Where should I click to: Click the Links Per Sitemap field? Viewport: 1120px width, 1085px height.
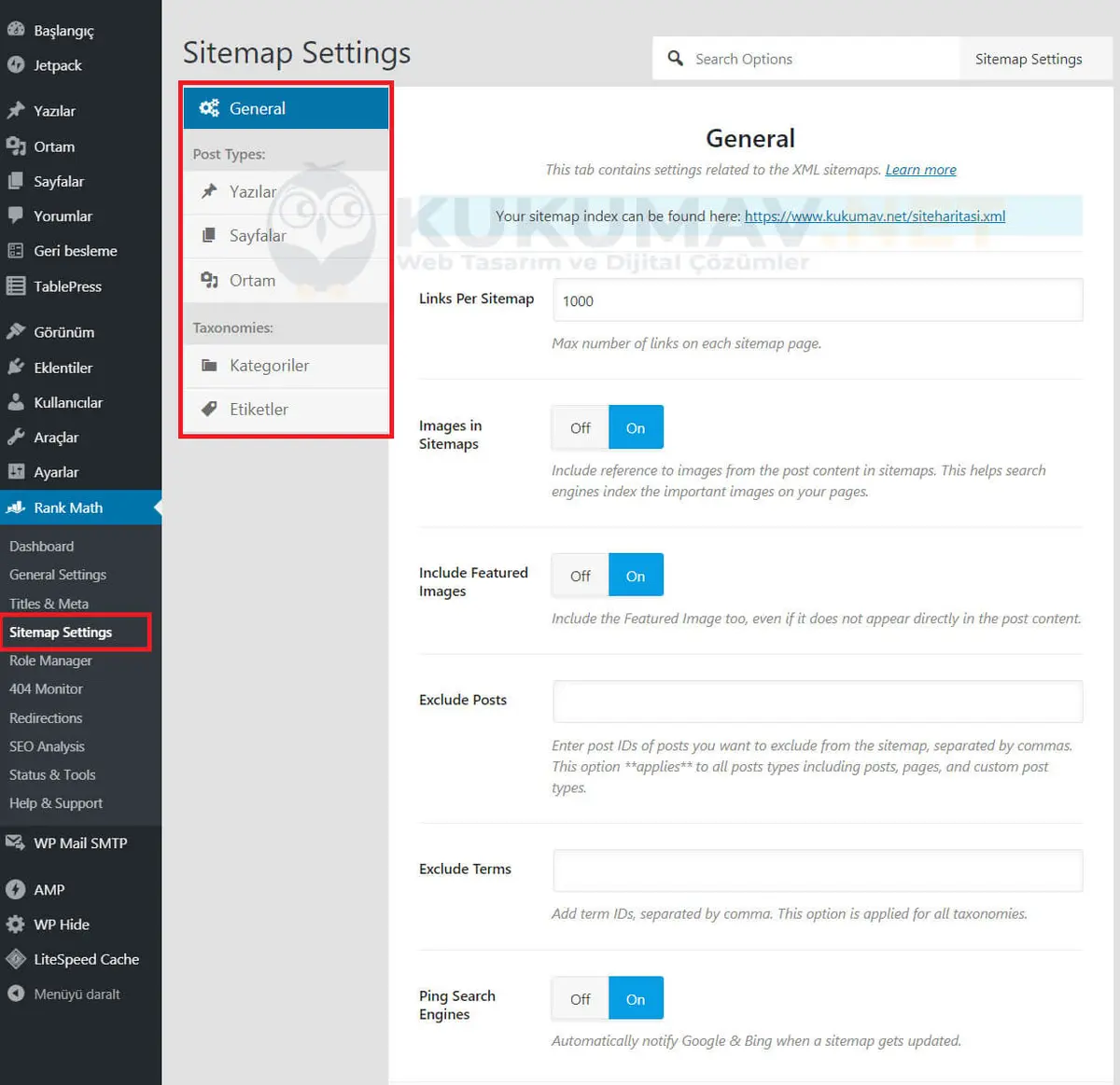click(818, 300)
